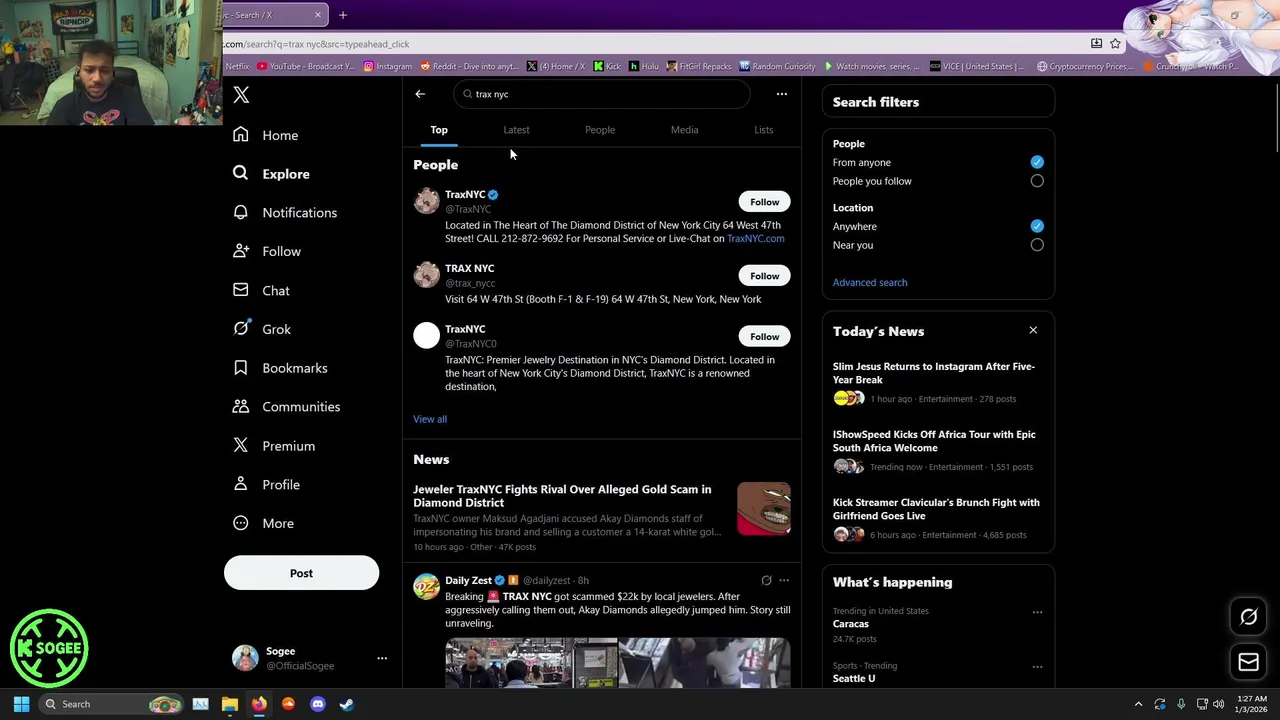Switch to the Media search tab
The height and width of the screenshot is (720, 1280).
click(x=685, y=130)
